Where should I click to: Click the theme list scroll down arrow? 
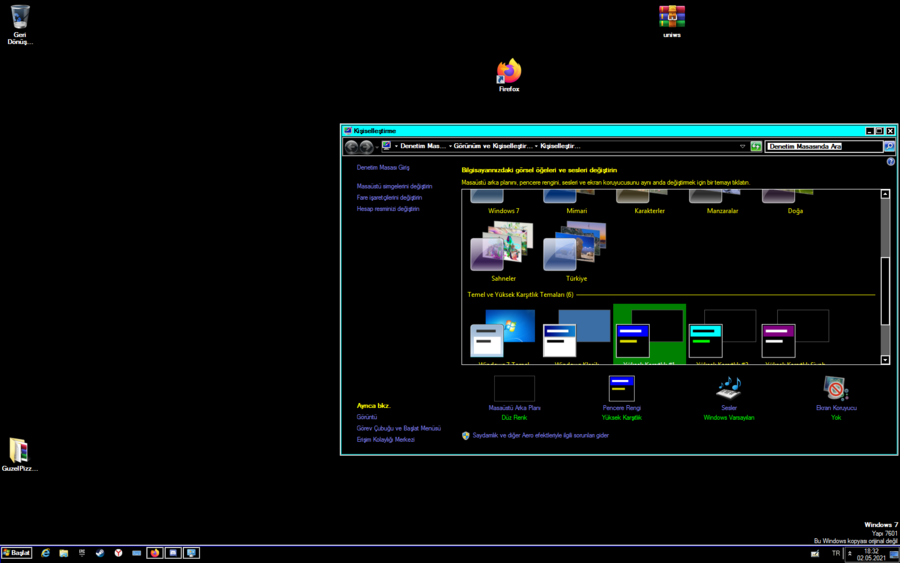tap(885, 360)
